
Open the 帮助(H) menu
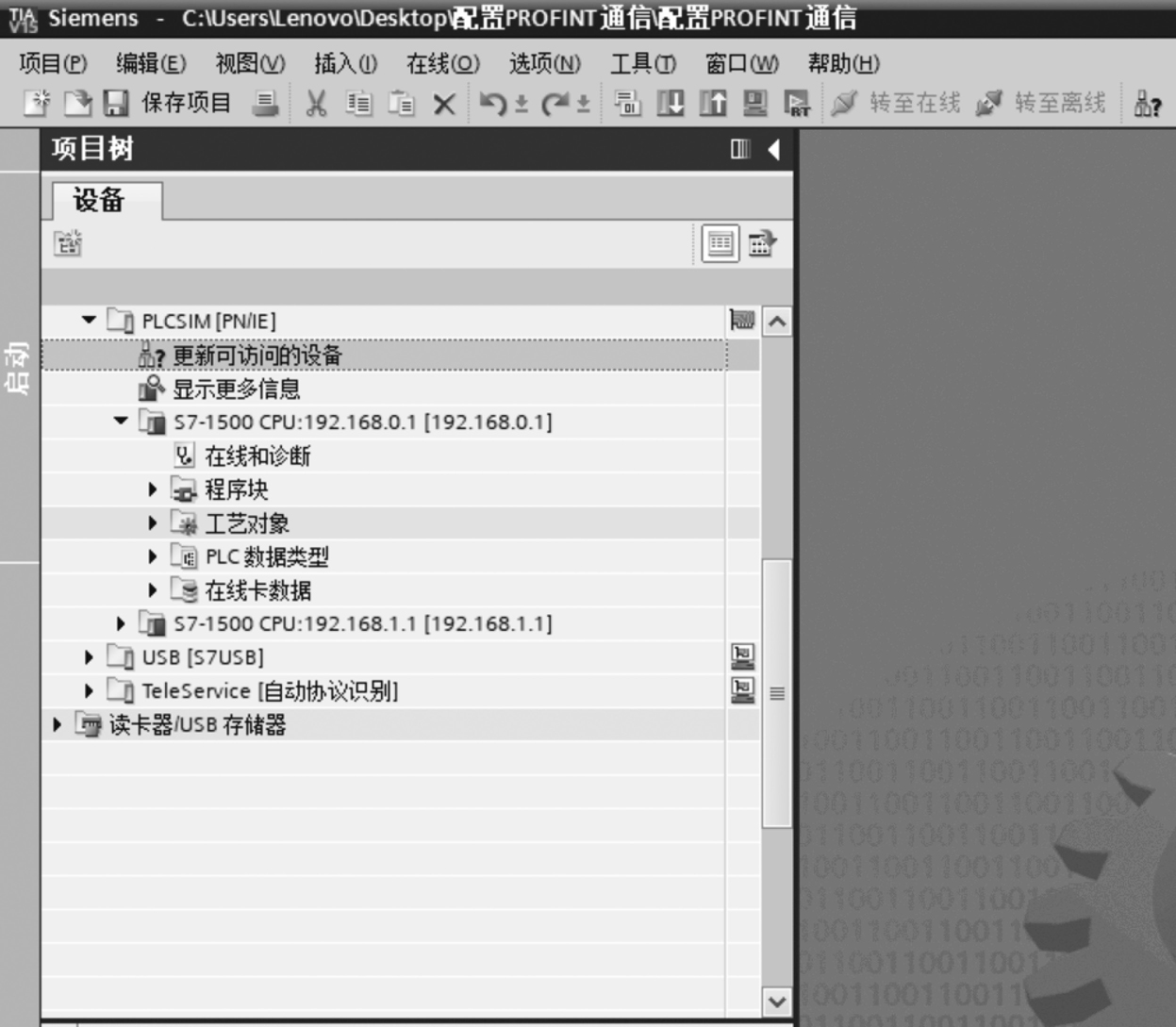pyautogui.click(x=843, y=63)
